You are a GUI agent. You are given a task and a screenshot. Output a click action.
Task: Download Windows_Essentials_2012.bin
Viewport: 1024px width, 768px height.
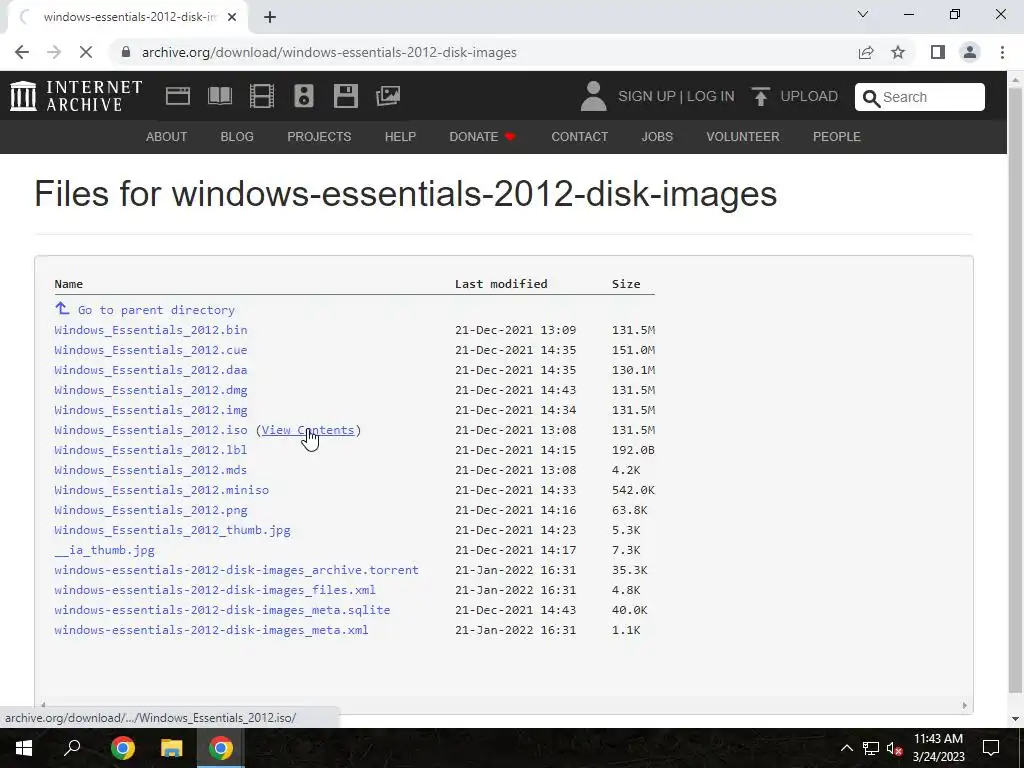(151, 330)
